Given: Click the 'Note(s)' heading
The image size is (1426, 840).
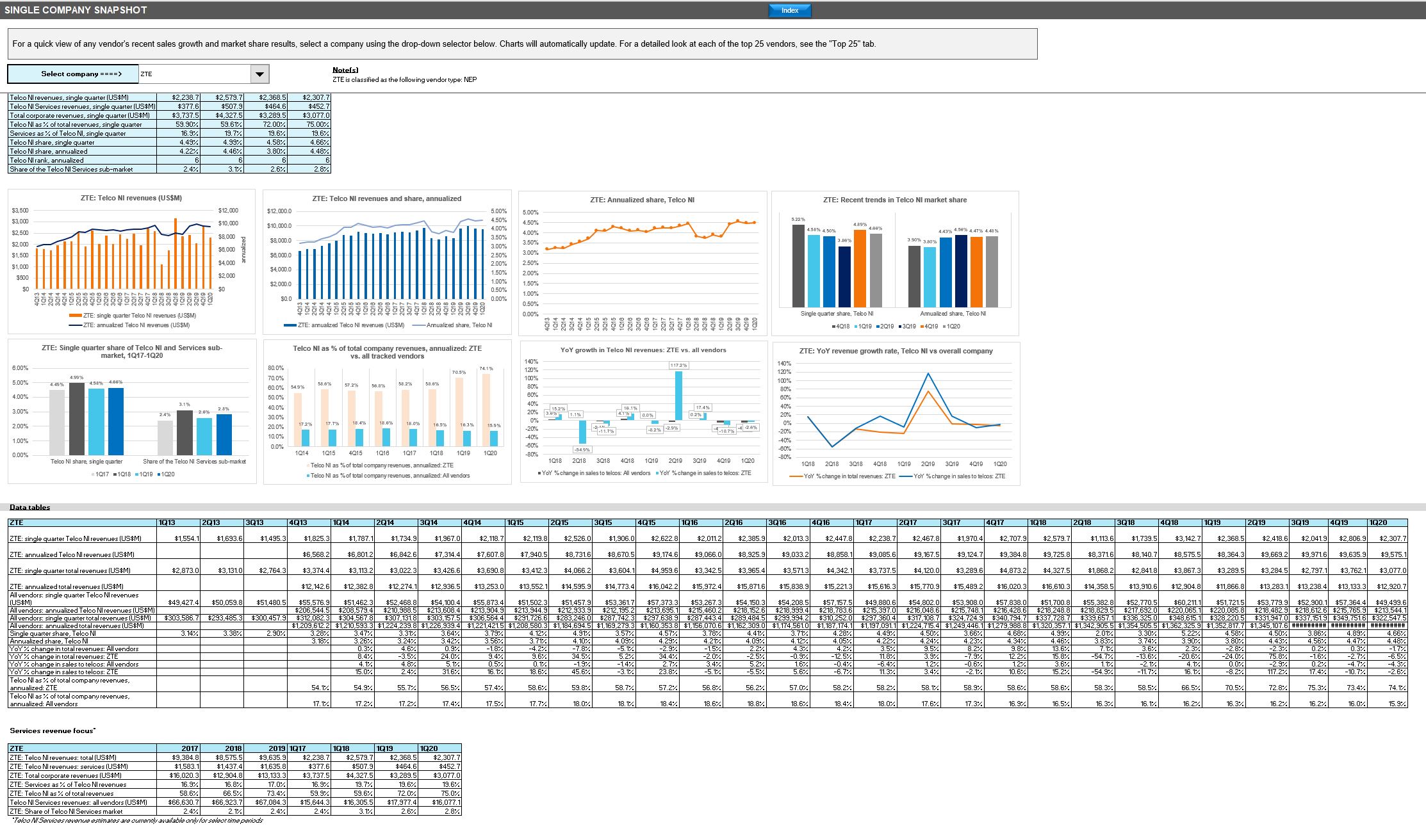Looking at the screenshot, I should (x=345, y=70).
